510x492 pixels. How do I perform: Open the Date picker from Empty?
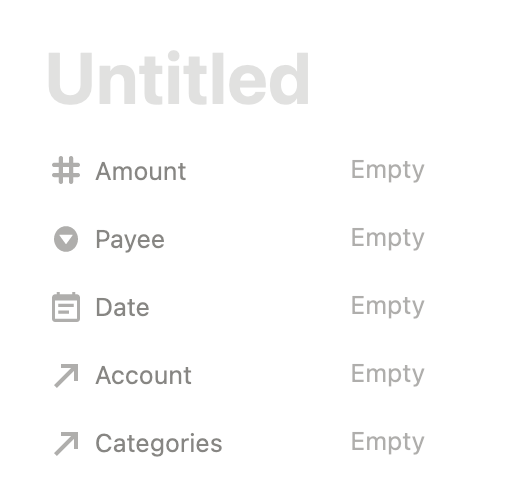(388, 306)
